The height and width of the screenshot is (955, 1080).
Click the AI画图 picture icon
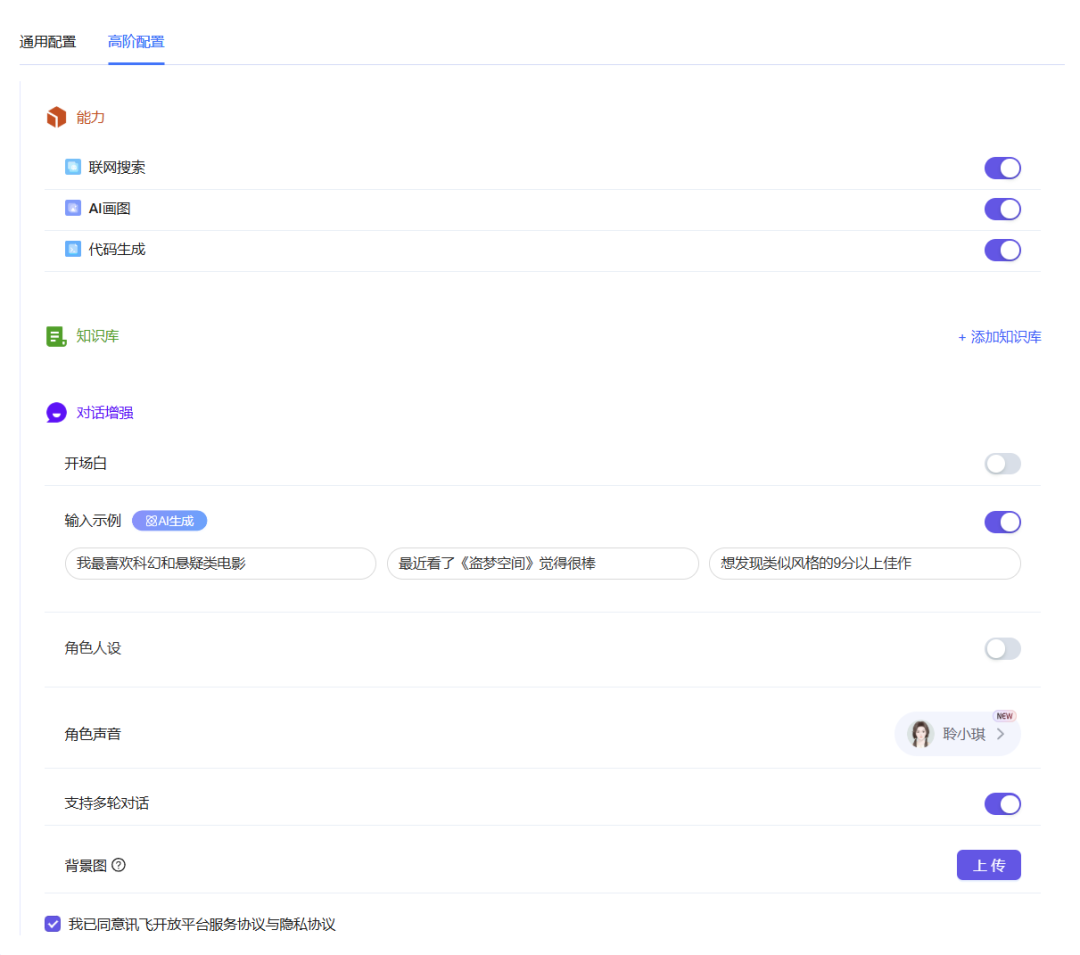pyautogui.click(x=73, y=208)
